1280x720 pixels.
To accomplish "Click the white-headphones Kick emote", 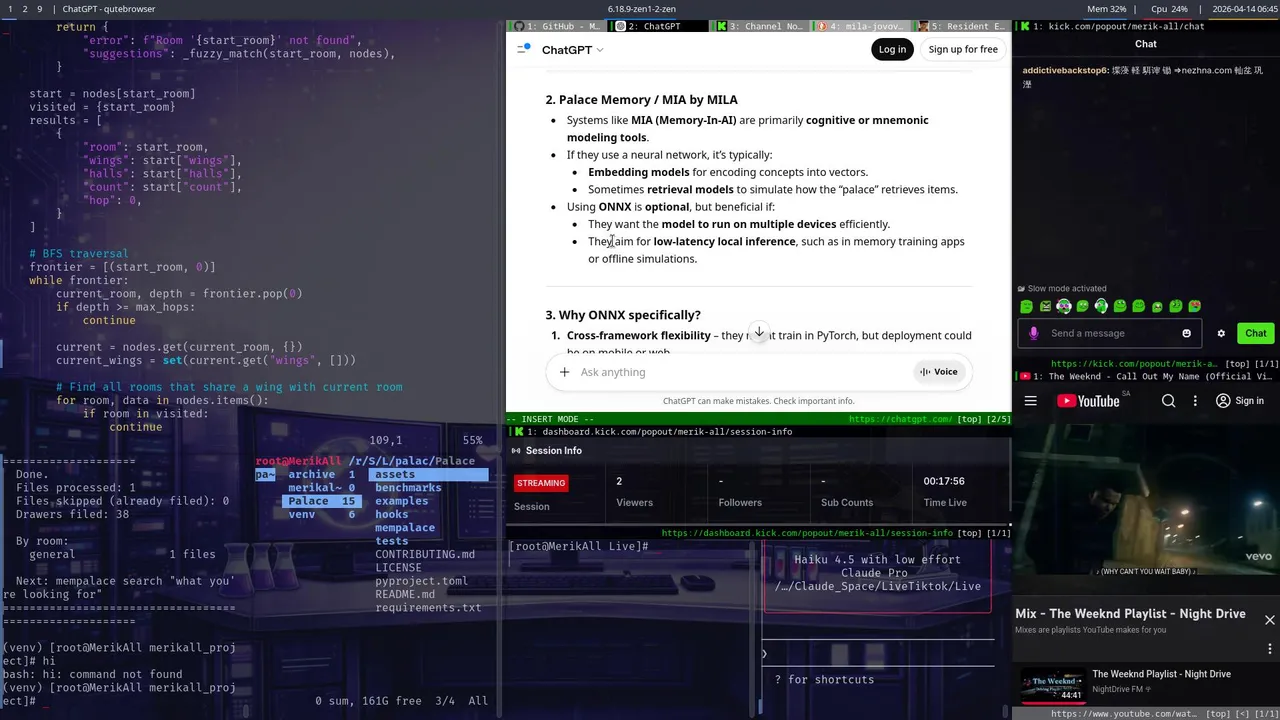I will (1101, 306).
